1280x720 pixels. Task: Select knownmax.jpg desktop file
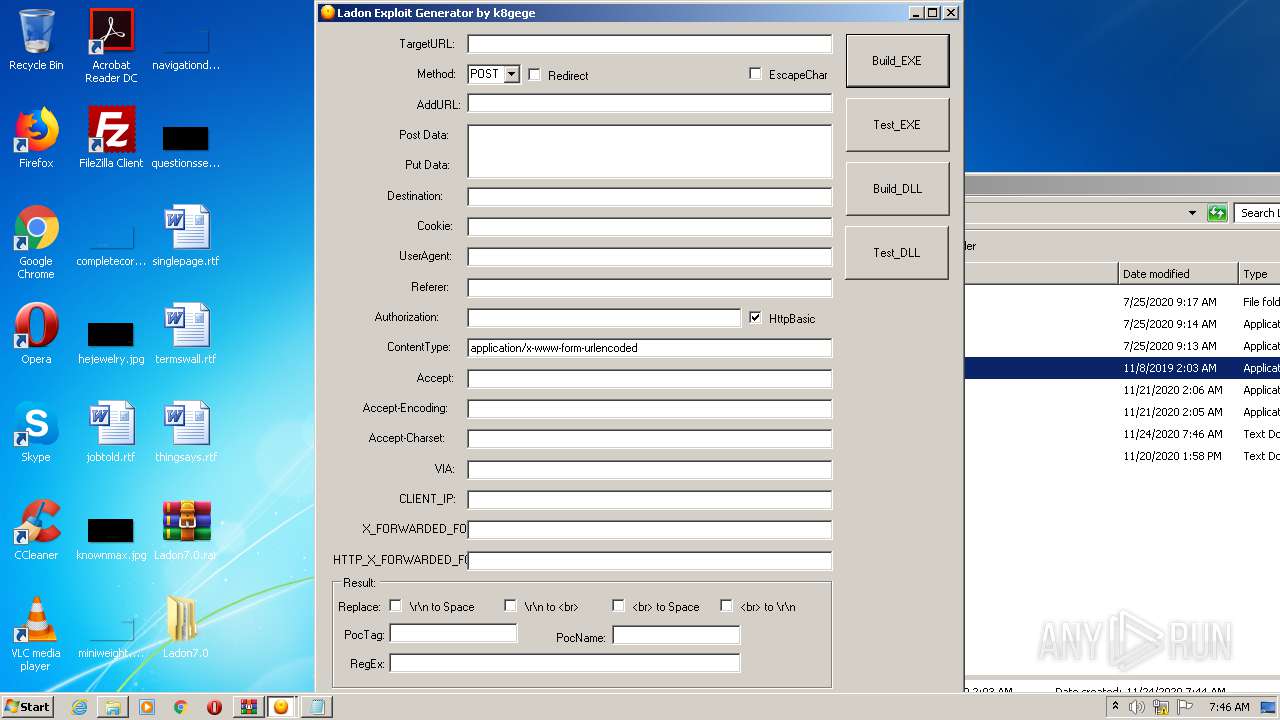pyautogui.click(x=111, y=537)
